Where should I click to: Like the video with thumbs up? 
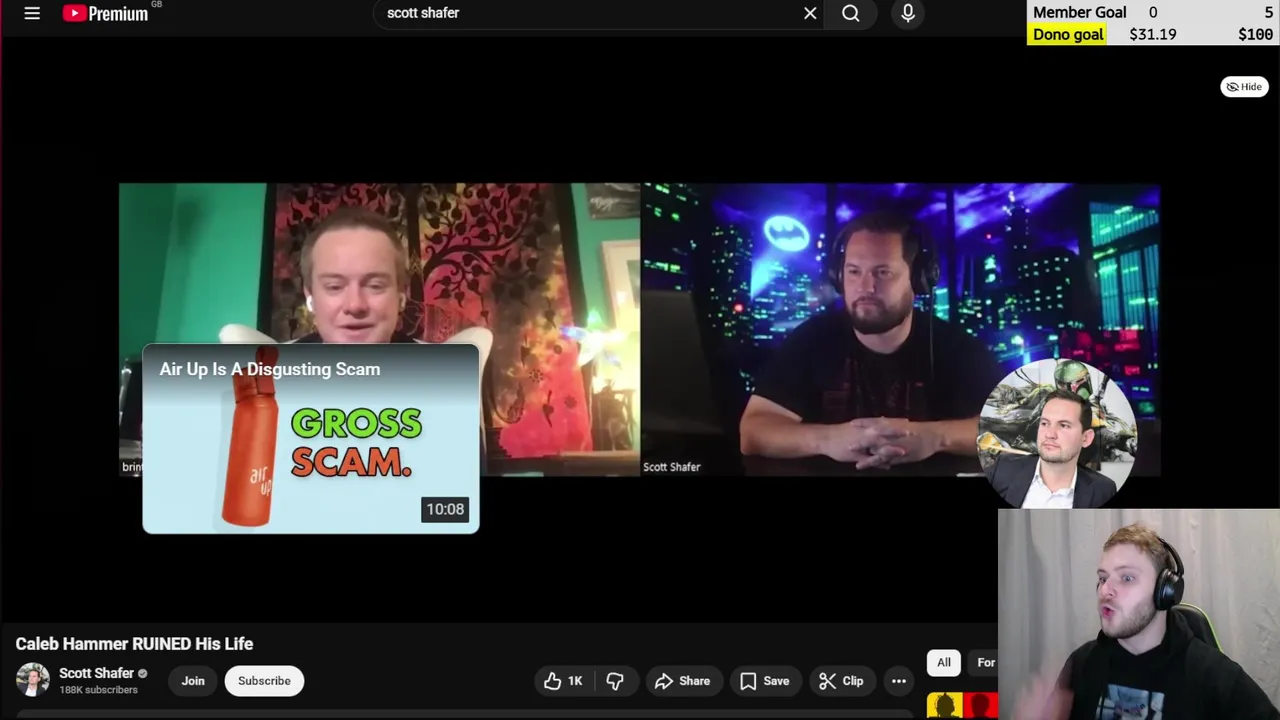562,681
